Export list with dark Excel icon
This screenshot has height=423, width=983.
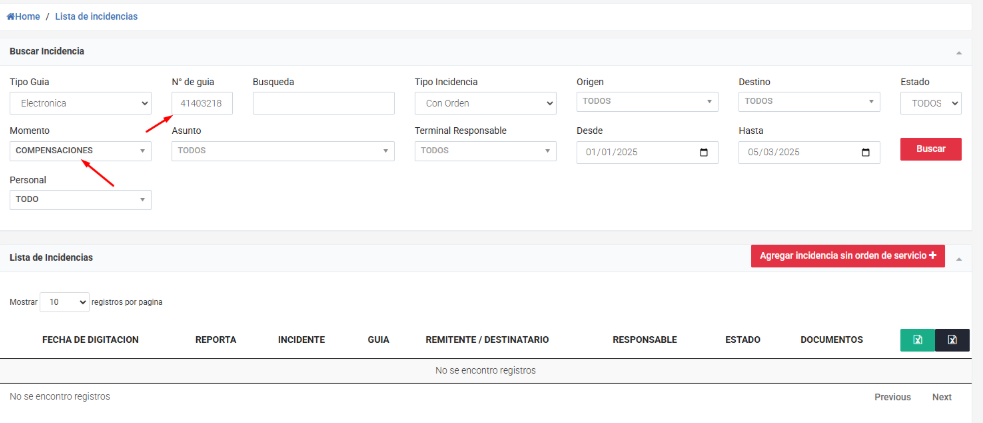tap(952, 340)
